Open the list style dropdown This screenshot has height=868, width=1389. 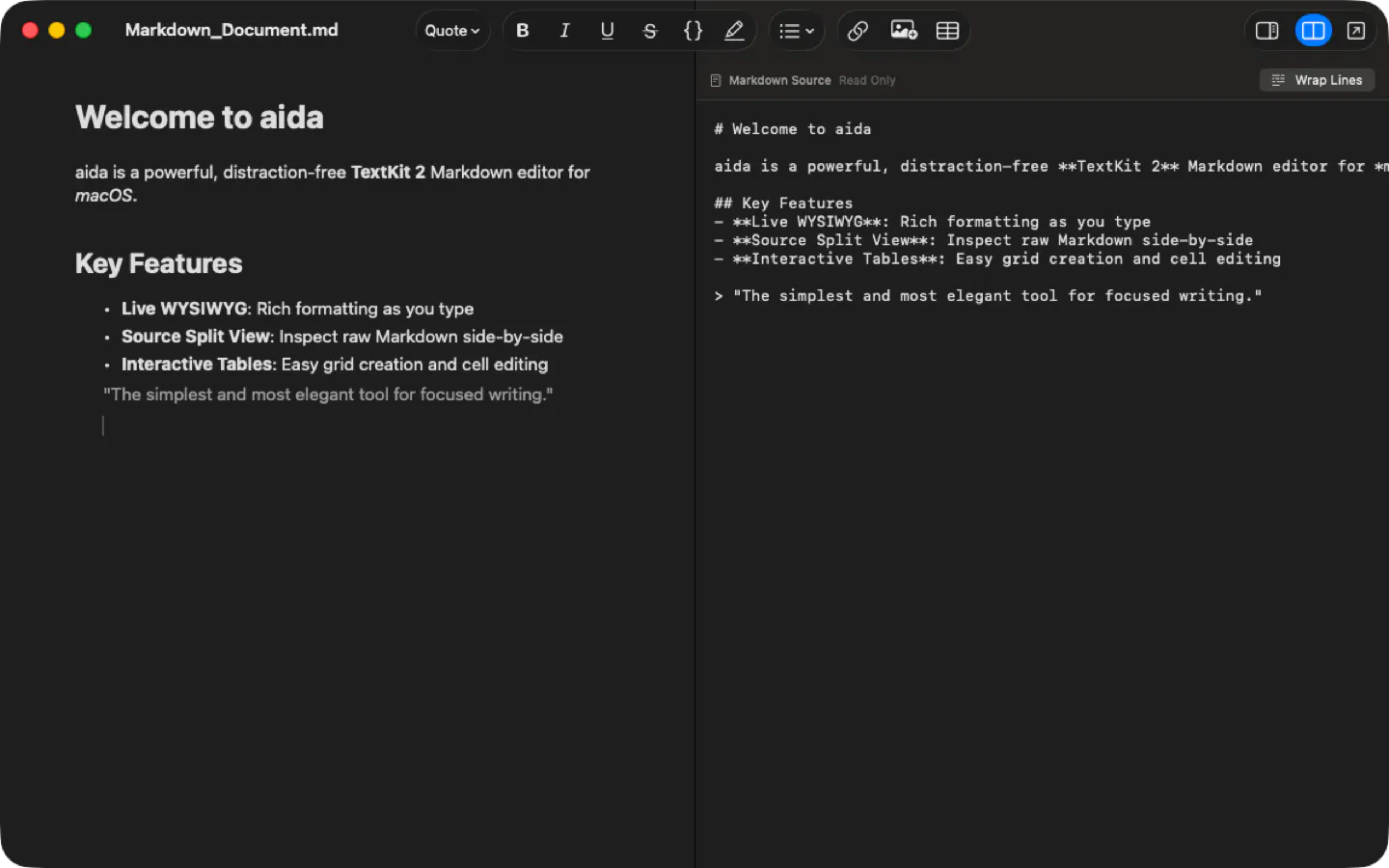coord(797,31)
